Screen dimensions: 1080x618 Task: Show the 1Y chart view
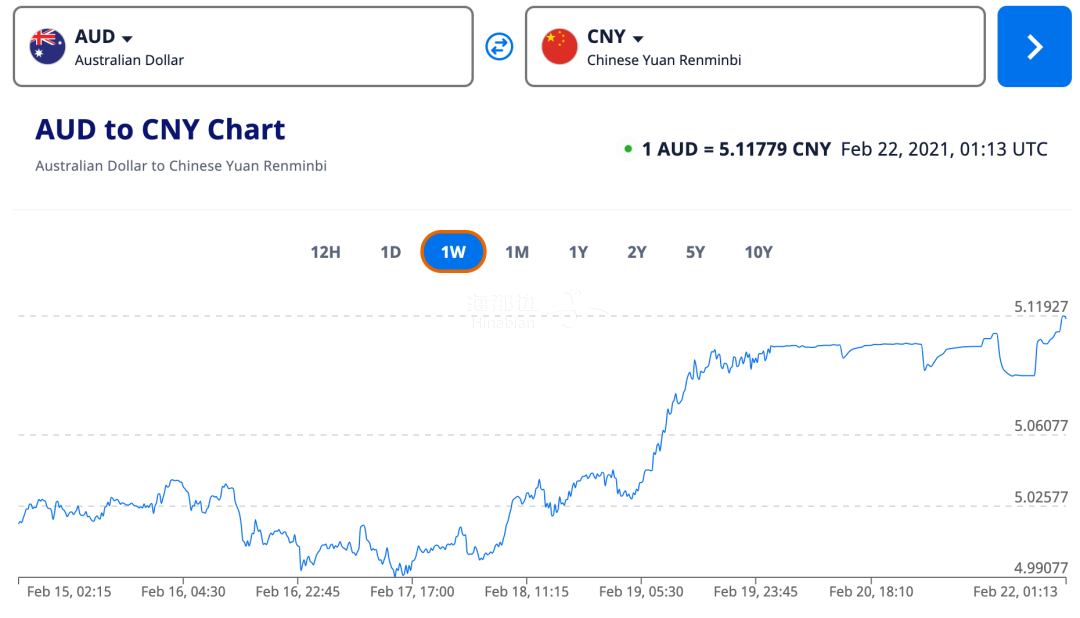[578, 252]
